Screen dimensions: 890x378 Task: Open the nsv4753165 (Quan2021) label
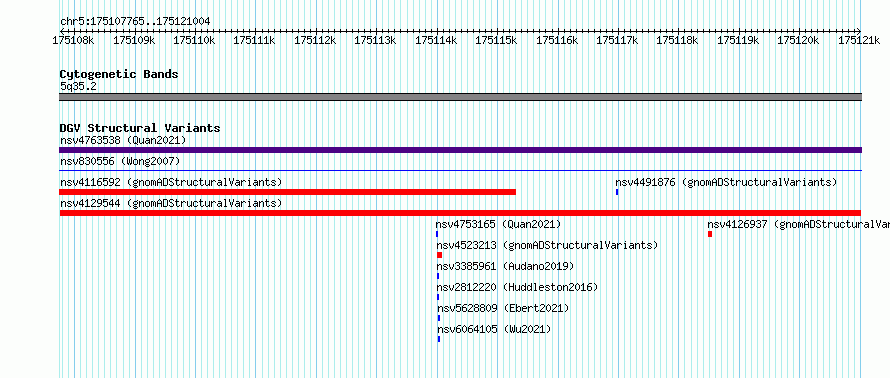(498, 224)
